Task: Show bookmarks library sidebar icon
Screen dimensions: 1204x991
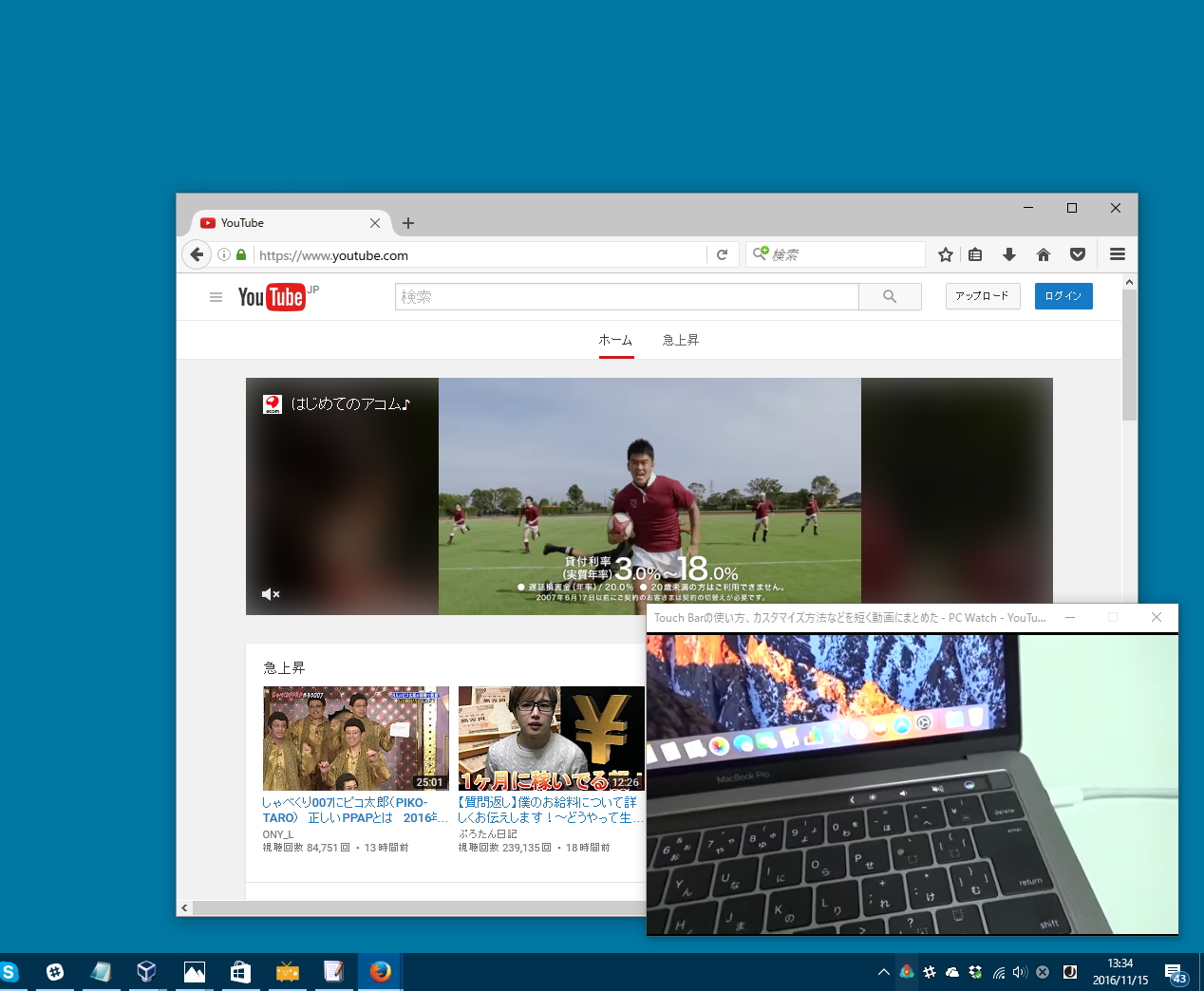Action: point(975,254)
